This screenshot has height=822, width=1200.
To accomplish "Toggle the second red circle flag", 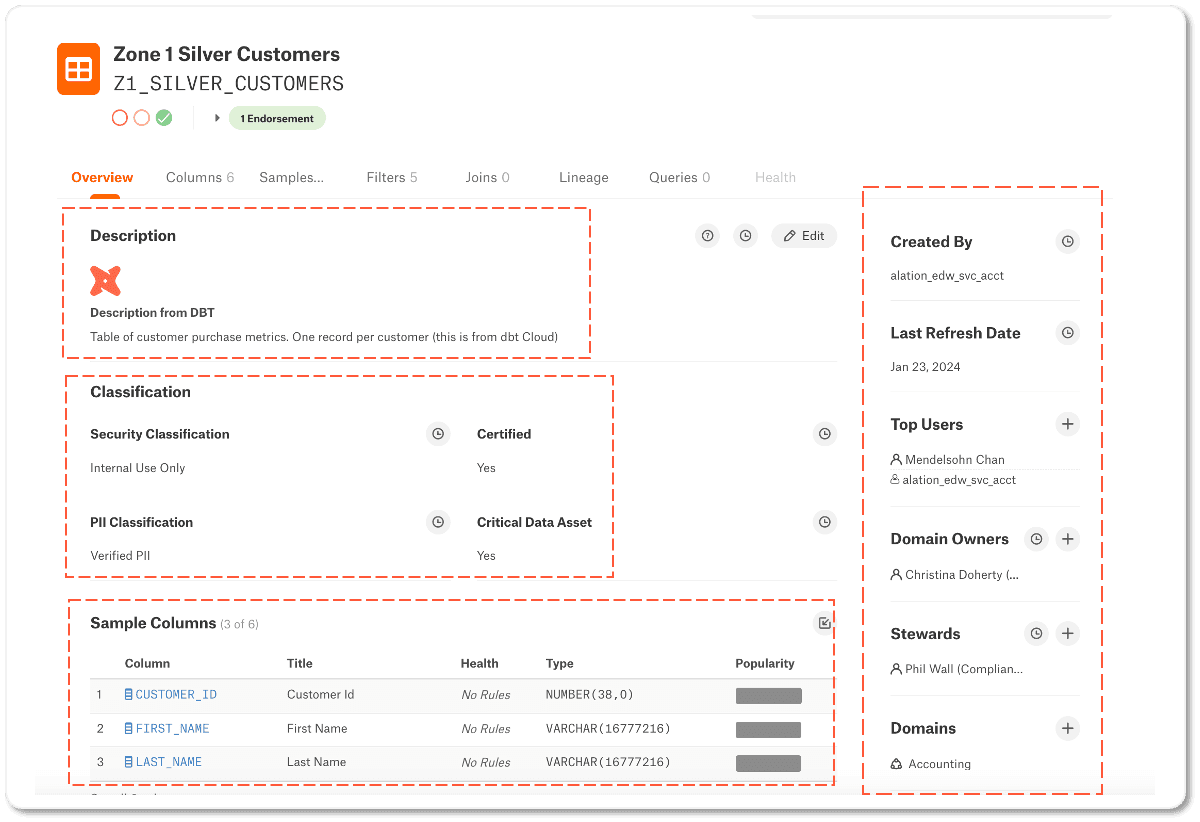I will pos(142,118).
